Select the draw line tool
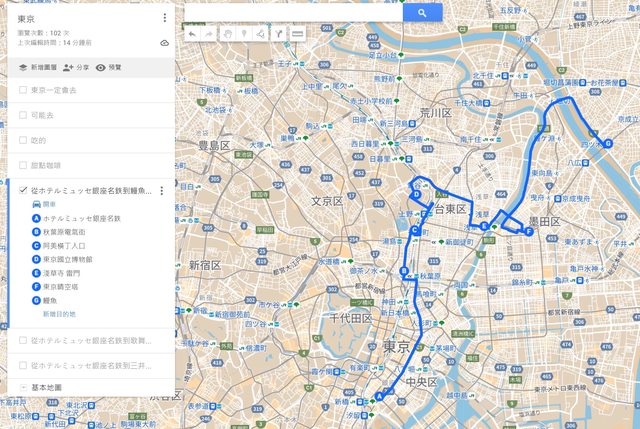The height and width of the screenshot is (429, 640). pyautogui.click(x=261, y=34)
